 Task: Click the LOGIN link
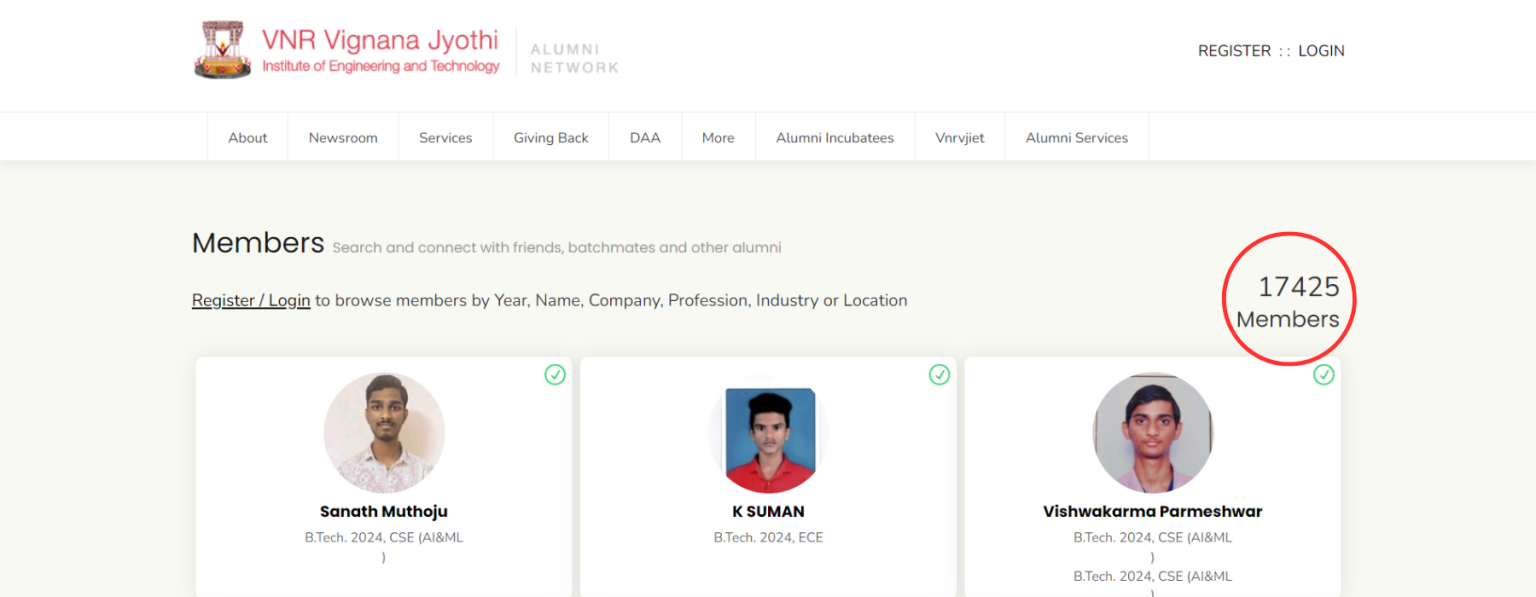pyautogui.click(x=1321, y=50)
